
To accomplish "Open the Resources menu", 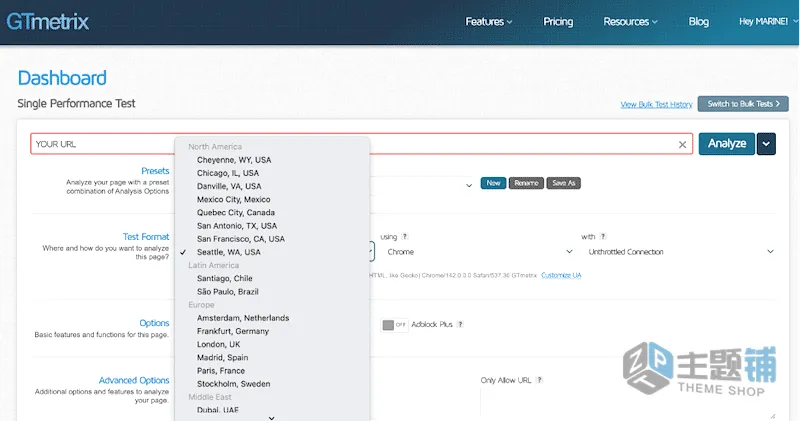I will tap(631, 21).
